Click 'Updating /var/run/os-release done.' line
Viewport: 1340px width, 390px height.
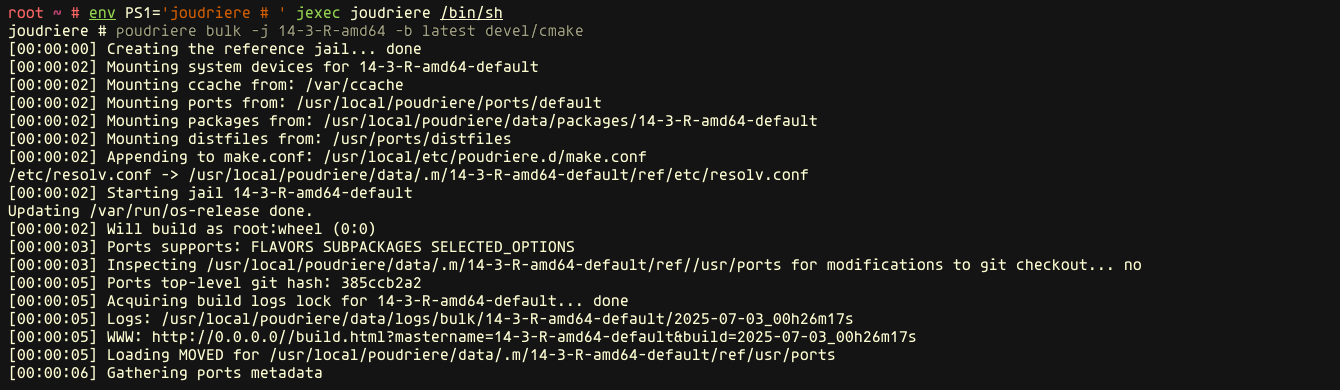tap(160, 210)
